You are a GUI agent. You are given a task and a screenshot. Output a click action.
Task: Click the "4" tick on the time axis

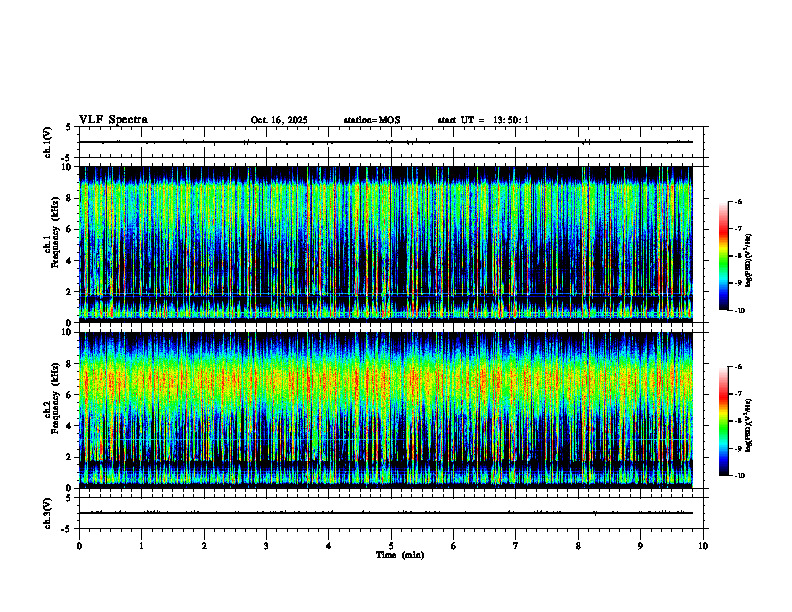[328, 546]
